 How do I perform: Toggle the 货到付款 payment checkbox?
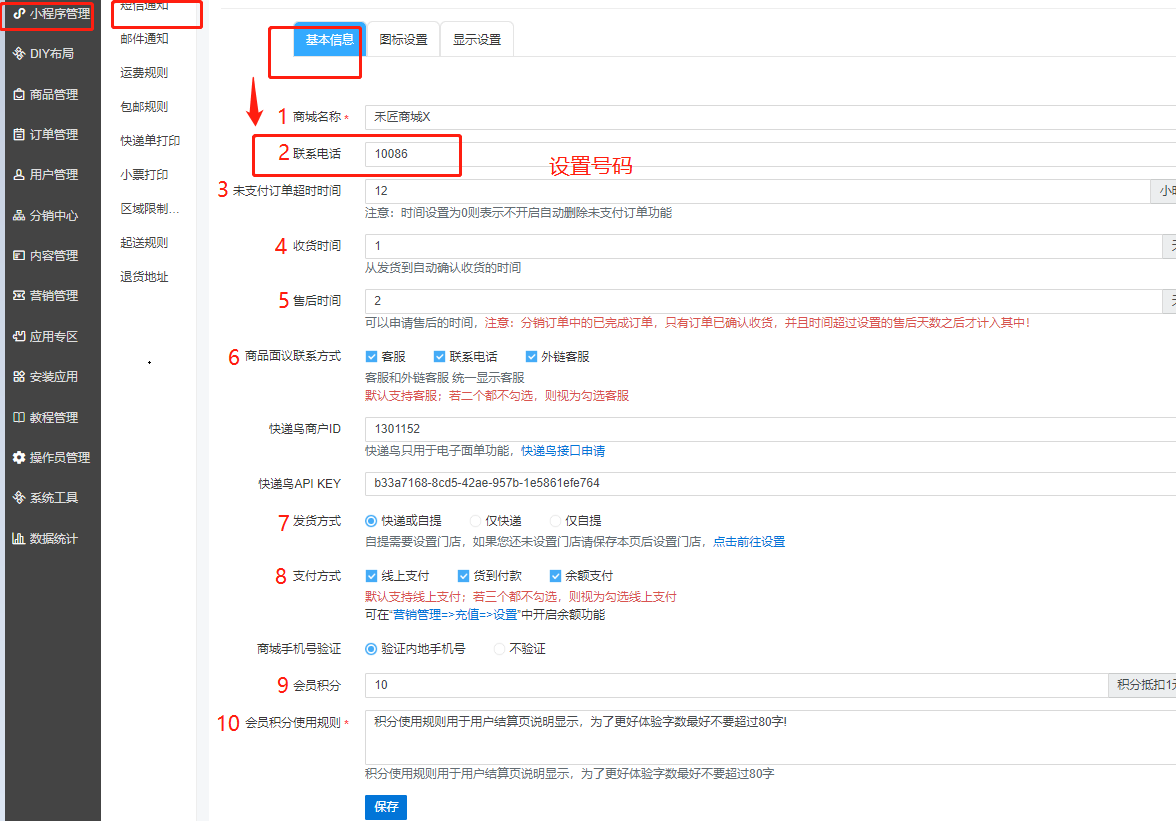click(463, 576)
